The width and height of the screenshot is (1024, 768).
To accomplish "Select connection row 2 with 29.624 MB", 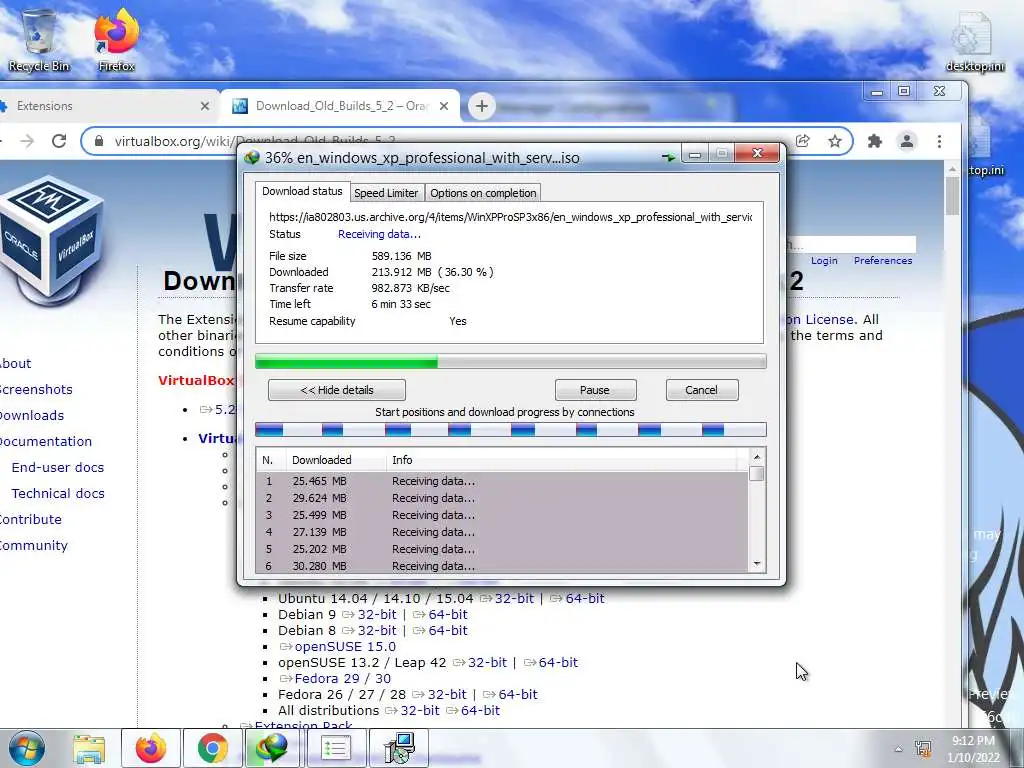I will [502, 498].
